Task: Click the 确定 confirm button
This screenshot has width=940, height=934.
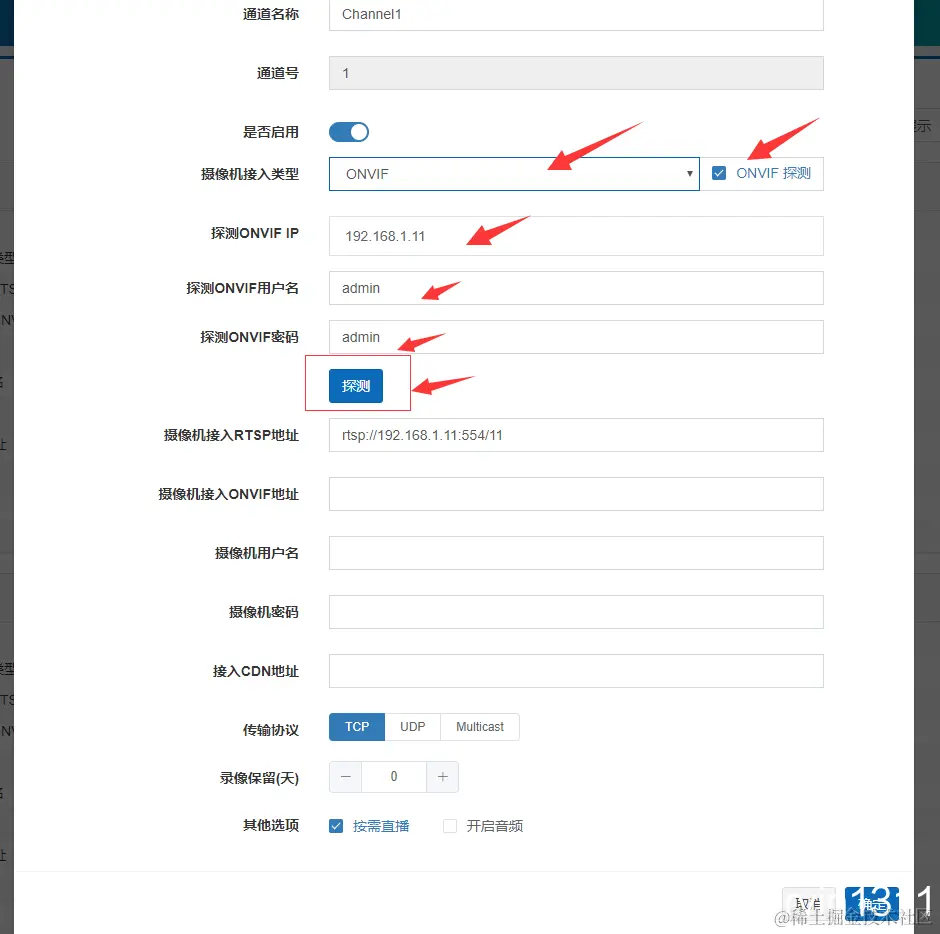Action: click(870, 901)
